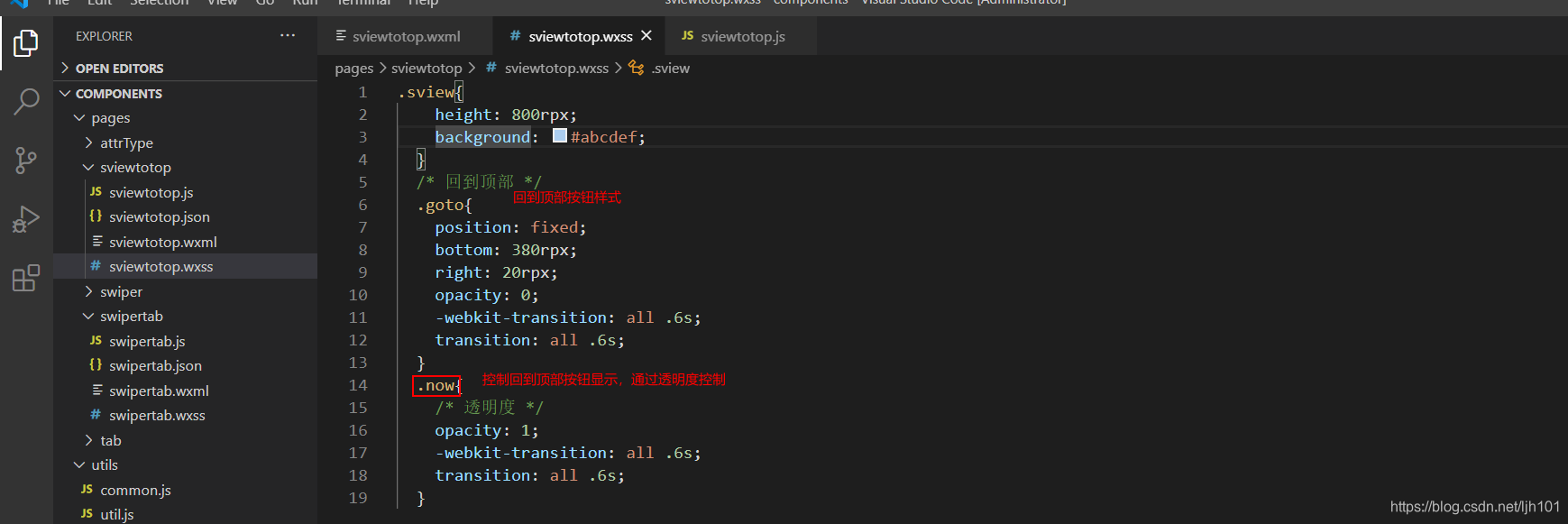Open the Explorer view in activity bar
1568x524 pixels.
click(26, 43)
